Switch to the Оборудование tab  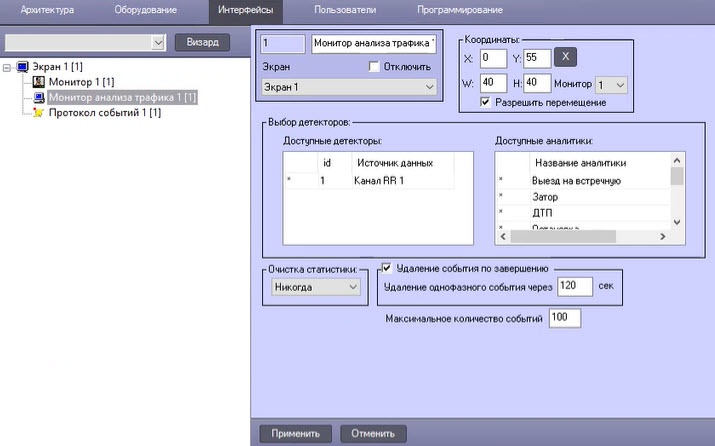pos(145,10)
